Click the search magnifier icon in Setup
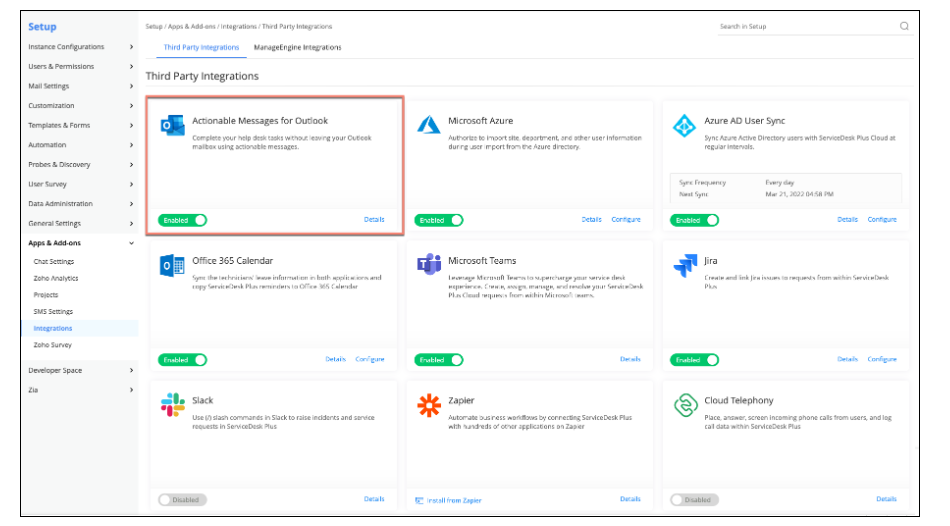 [904, 26]
